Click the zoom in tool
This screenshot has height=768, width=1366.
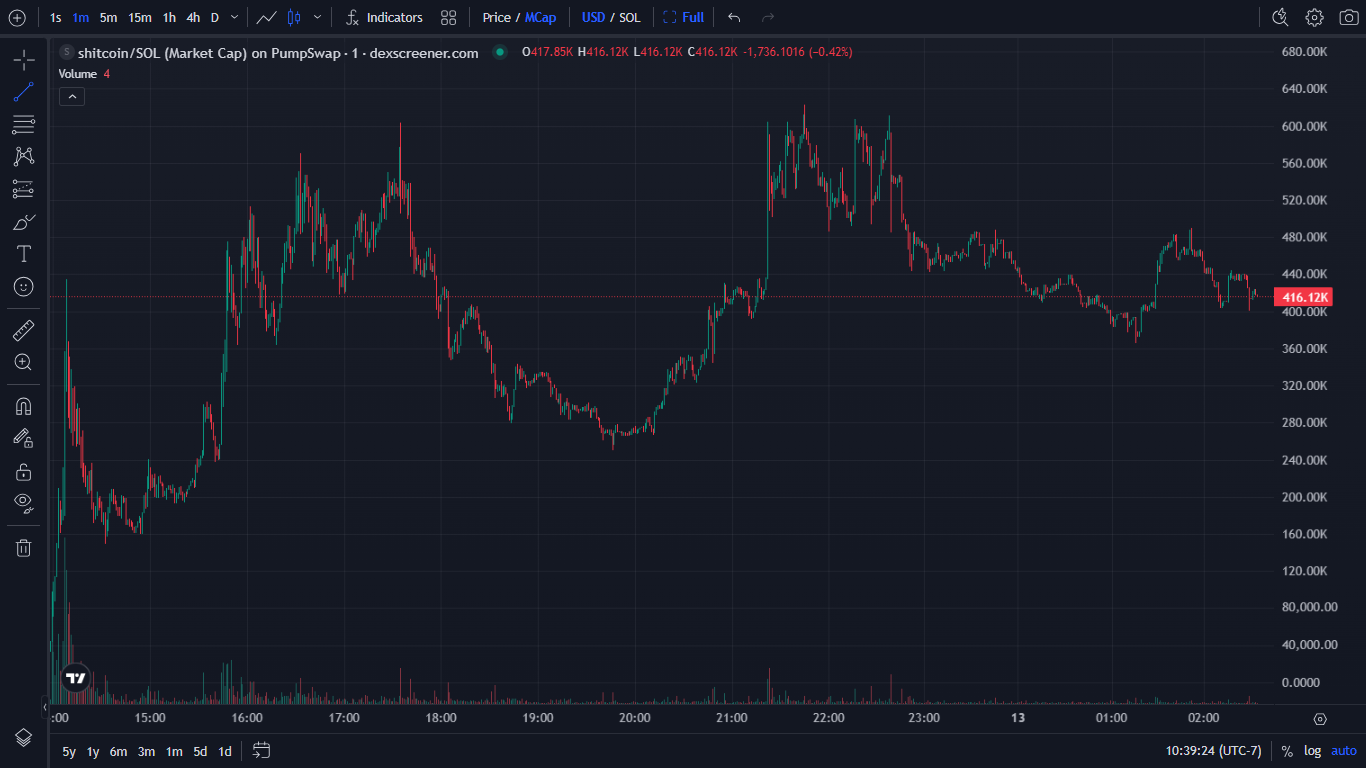click(23, 363)
